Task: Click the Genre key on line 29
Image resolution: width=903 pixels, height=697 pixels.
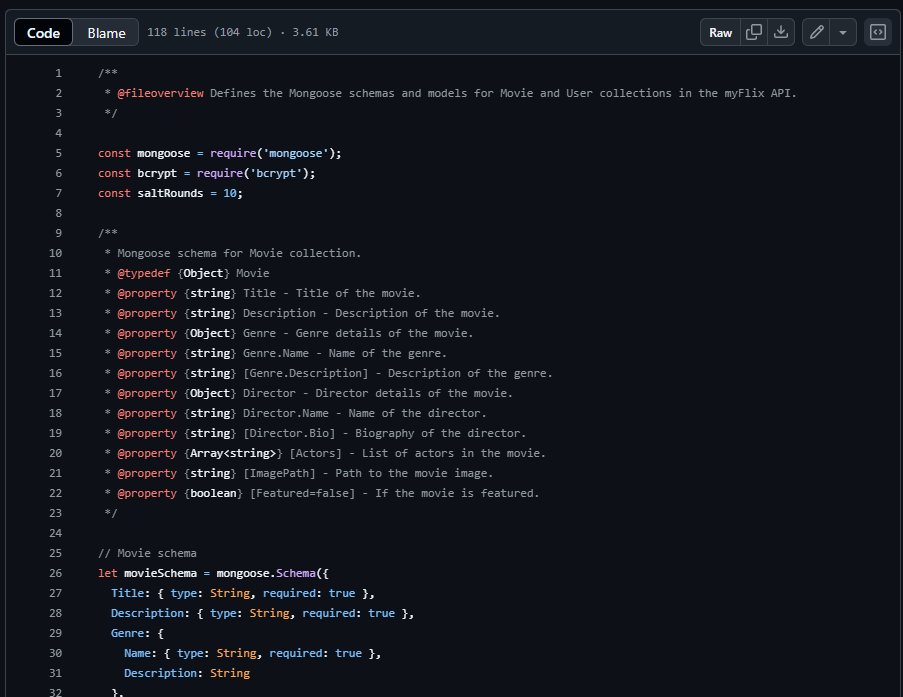Action: [127, 633]
